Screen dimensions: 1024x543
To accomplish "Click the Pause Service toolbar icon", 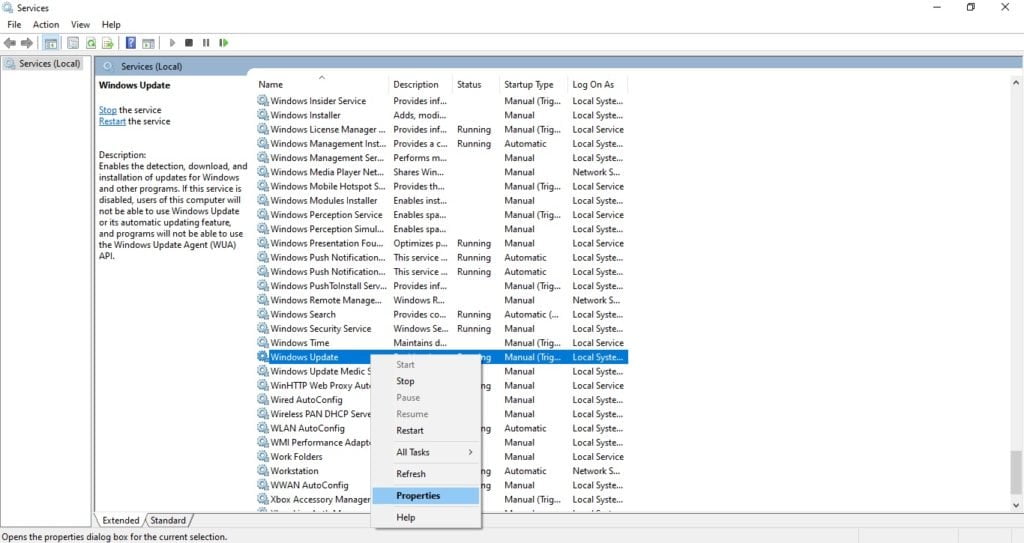I will pos(206,43).
